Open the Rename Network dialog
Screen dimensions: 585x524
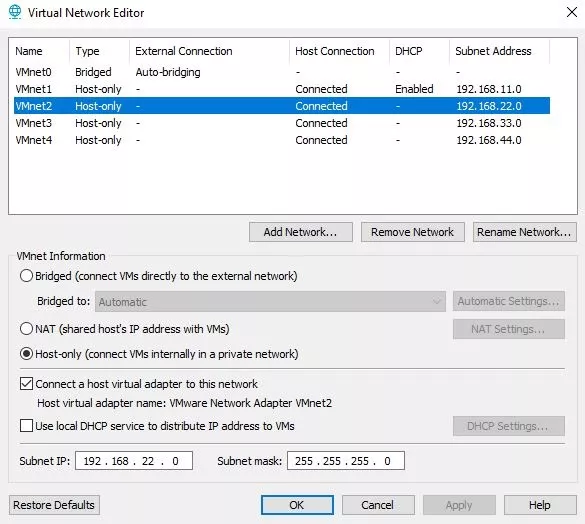point(525,232)
